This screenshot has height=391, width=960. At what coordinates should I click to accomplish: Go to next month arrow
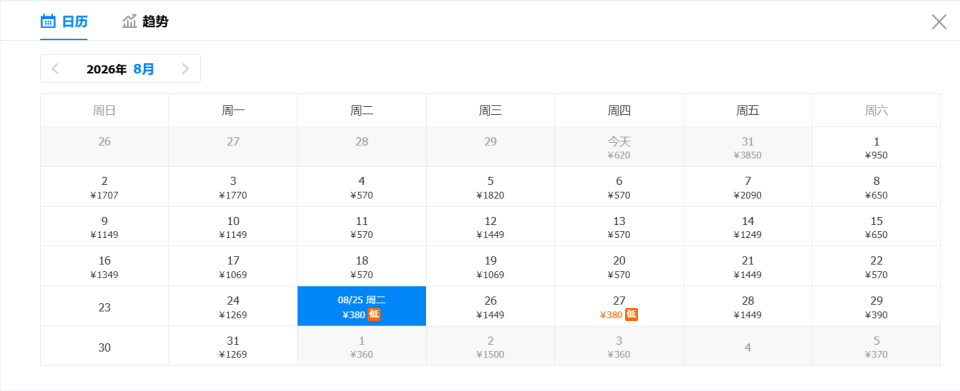pyautogui.click(x=186, y=69)
